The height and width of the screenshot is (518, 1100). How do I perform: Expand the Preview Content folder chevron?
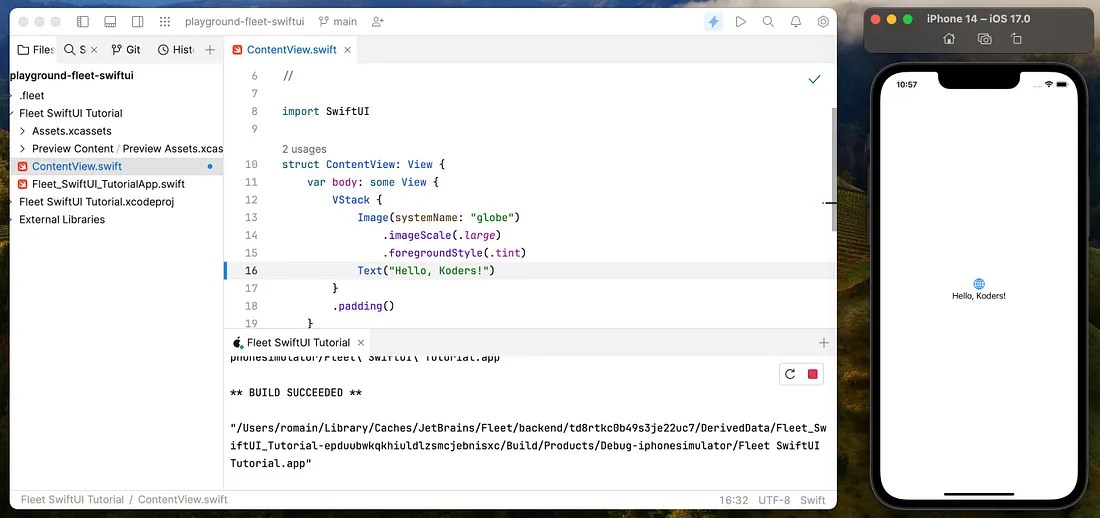[x=22, y=149]
